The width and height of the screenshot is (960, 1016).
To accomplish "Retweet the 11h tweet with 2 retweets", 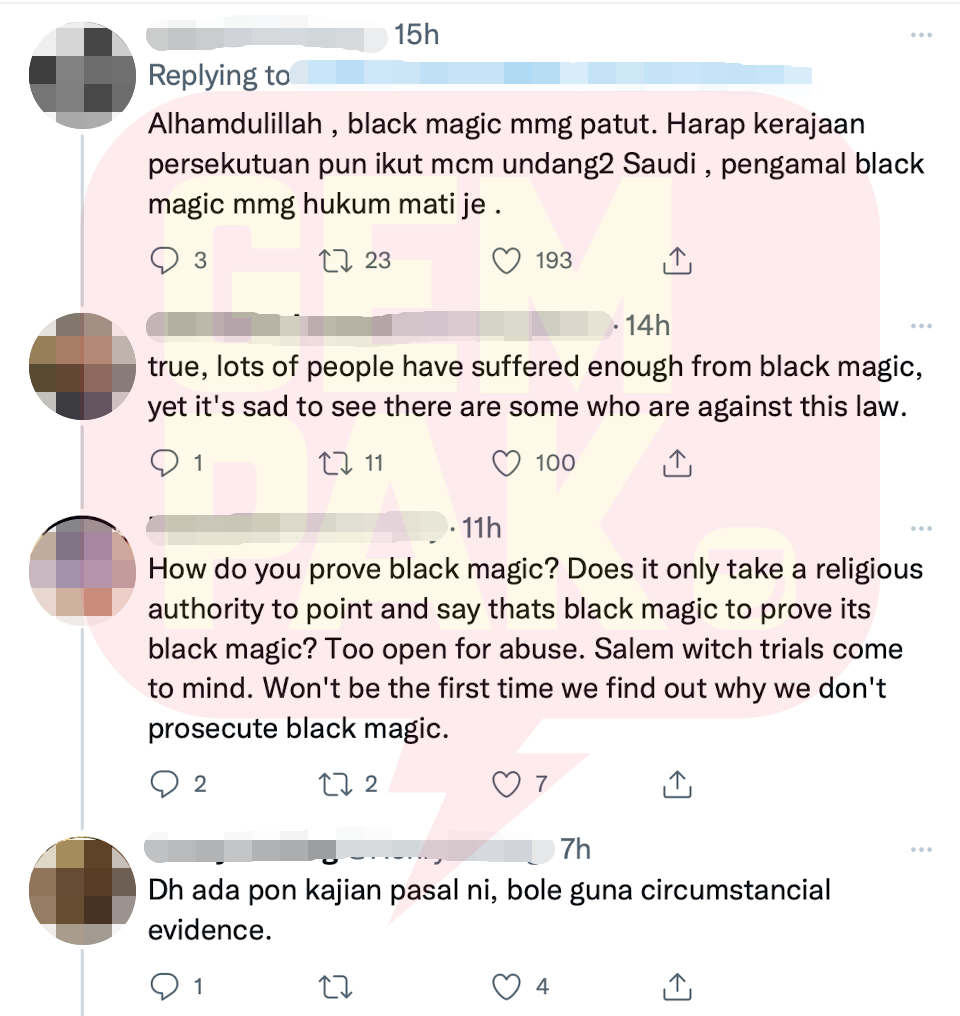I will pos(336,785).
